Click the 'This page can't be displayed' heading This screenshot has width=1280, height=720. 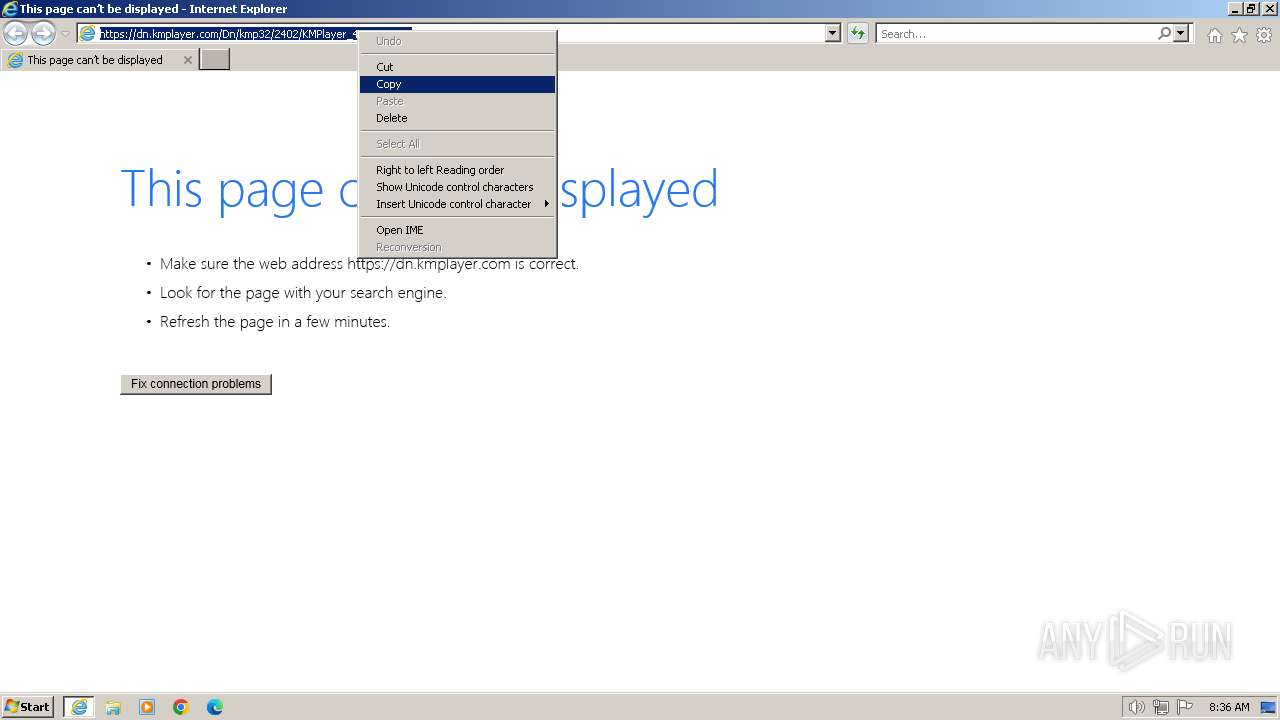click(419, 189)
